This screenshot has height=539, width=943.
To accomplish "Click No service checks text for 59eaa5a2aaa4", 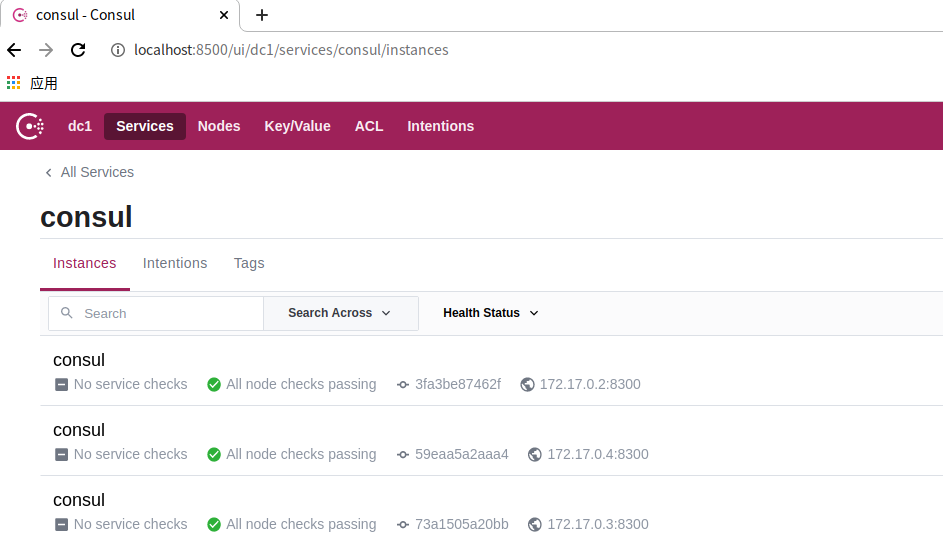I will coord(131,455).
